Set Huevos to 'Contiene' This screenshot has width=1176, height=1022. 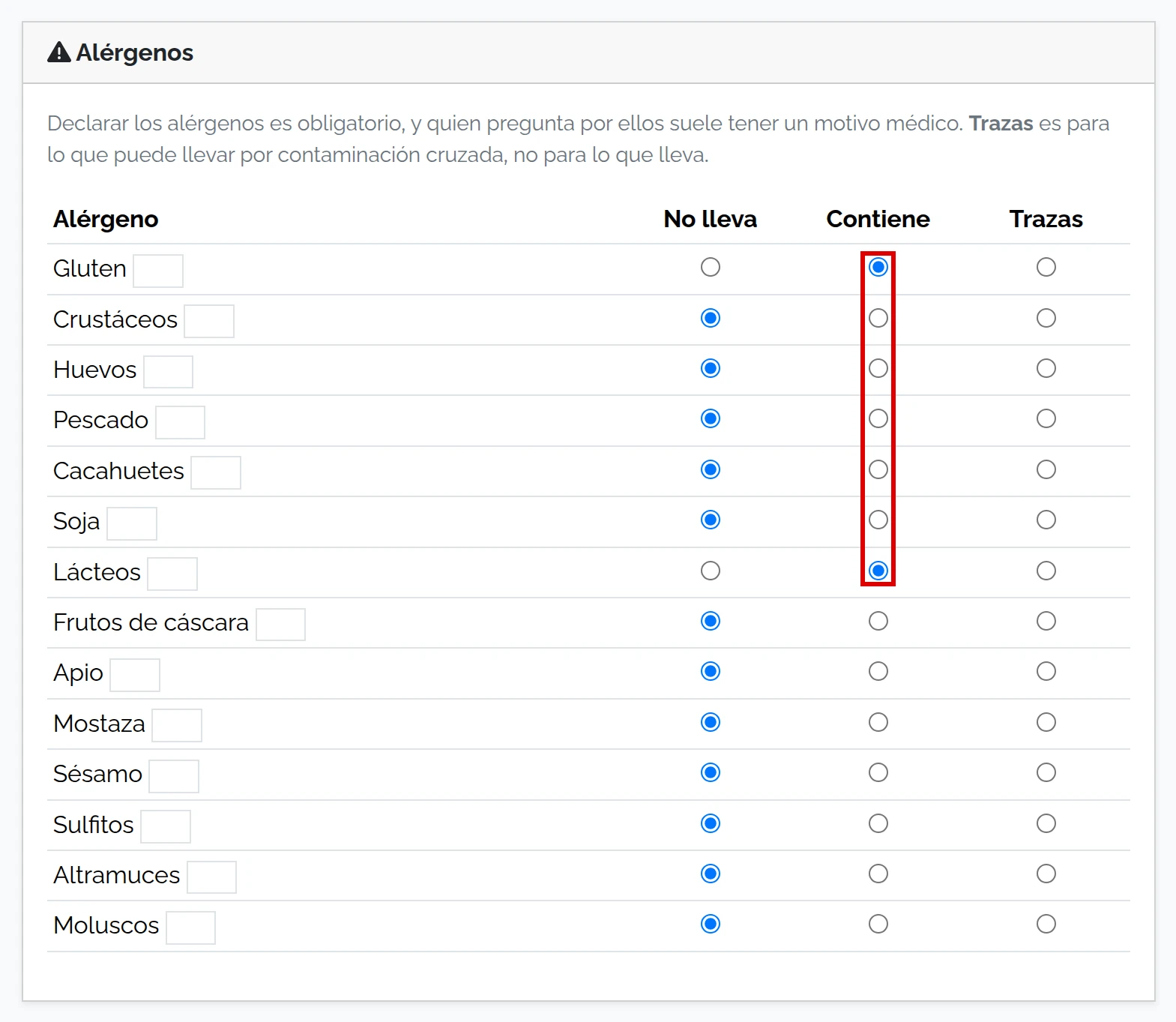click(878, 369)
